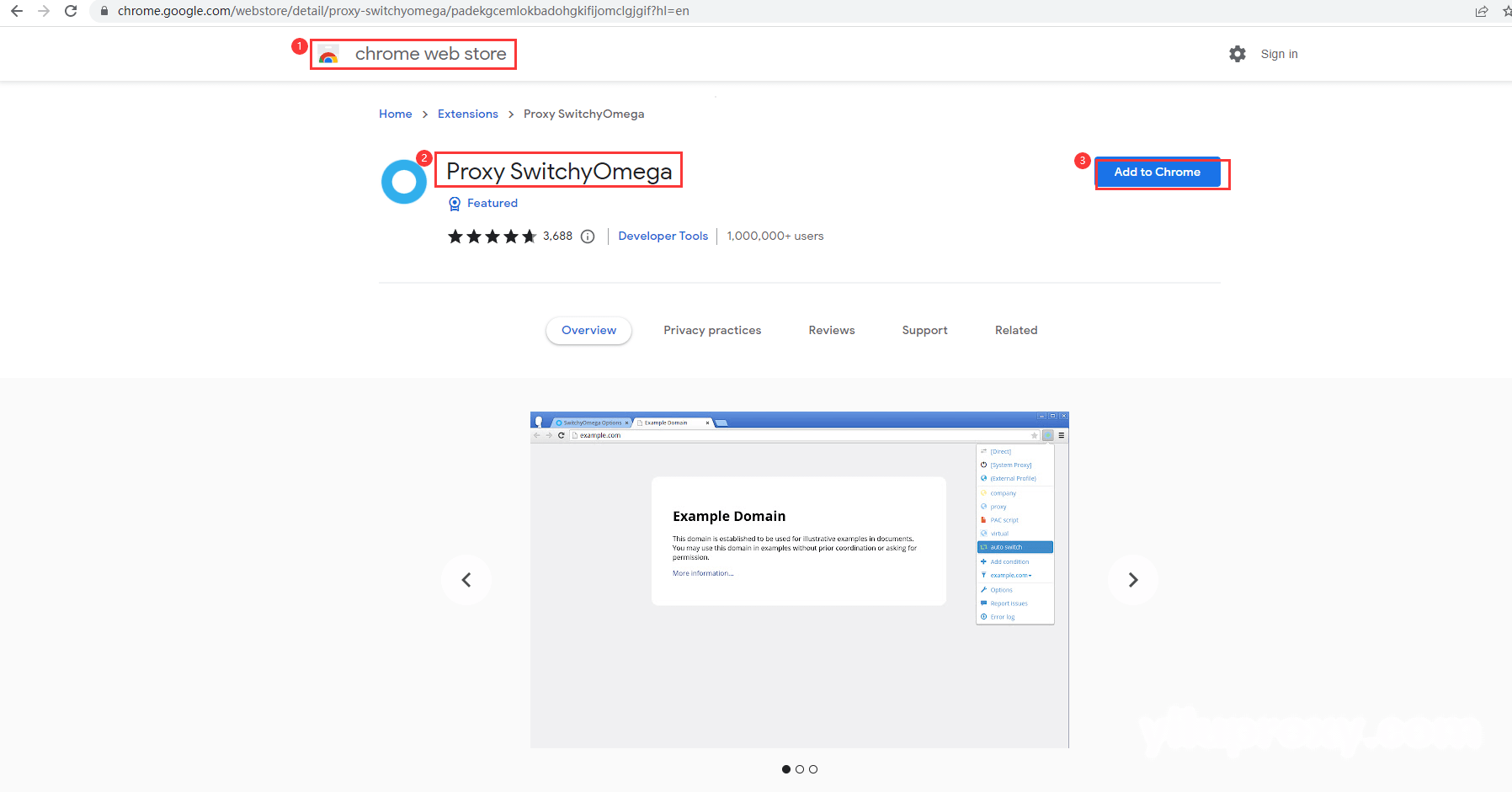Go to Extensions in the breadcrumb

(468, 114)
